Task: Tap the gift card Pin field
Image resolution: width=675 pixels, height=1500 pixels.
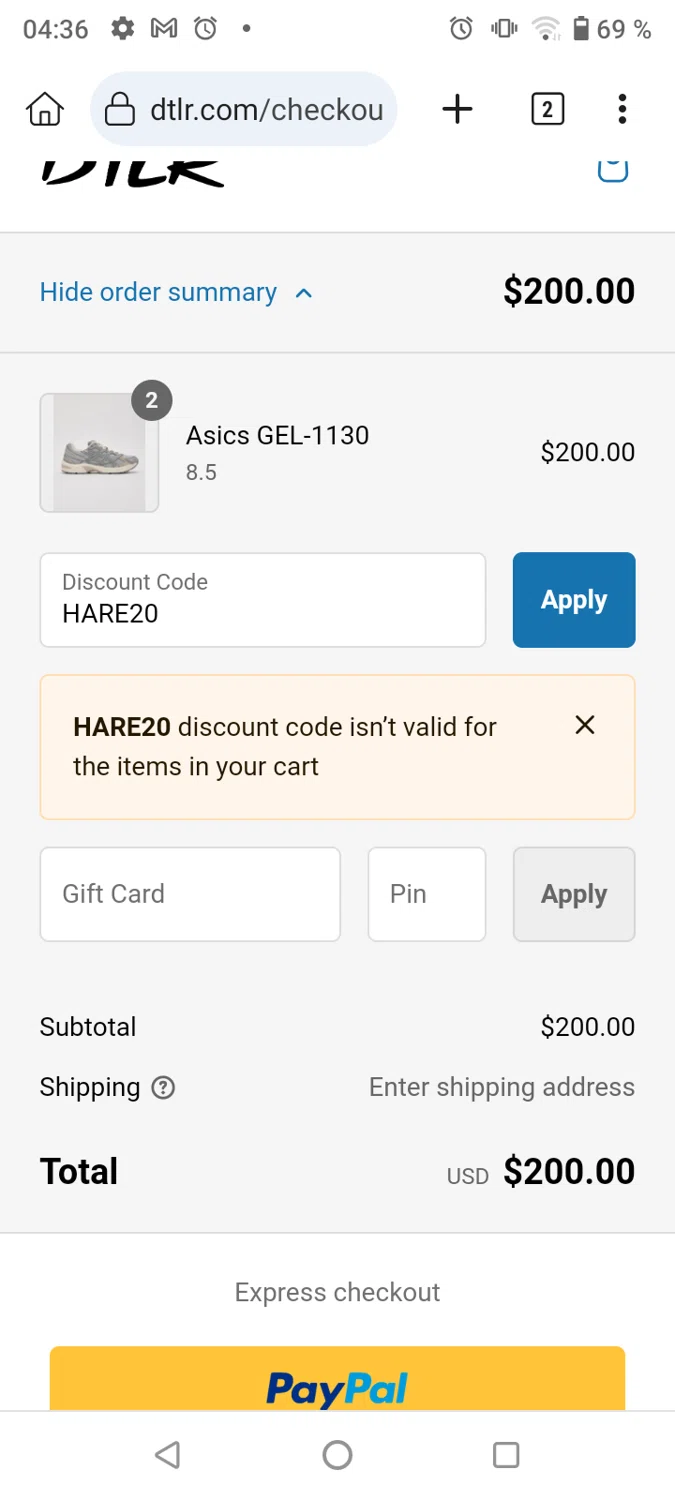Action: [x=427, y=894]
